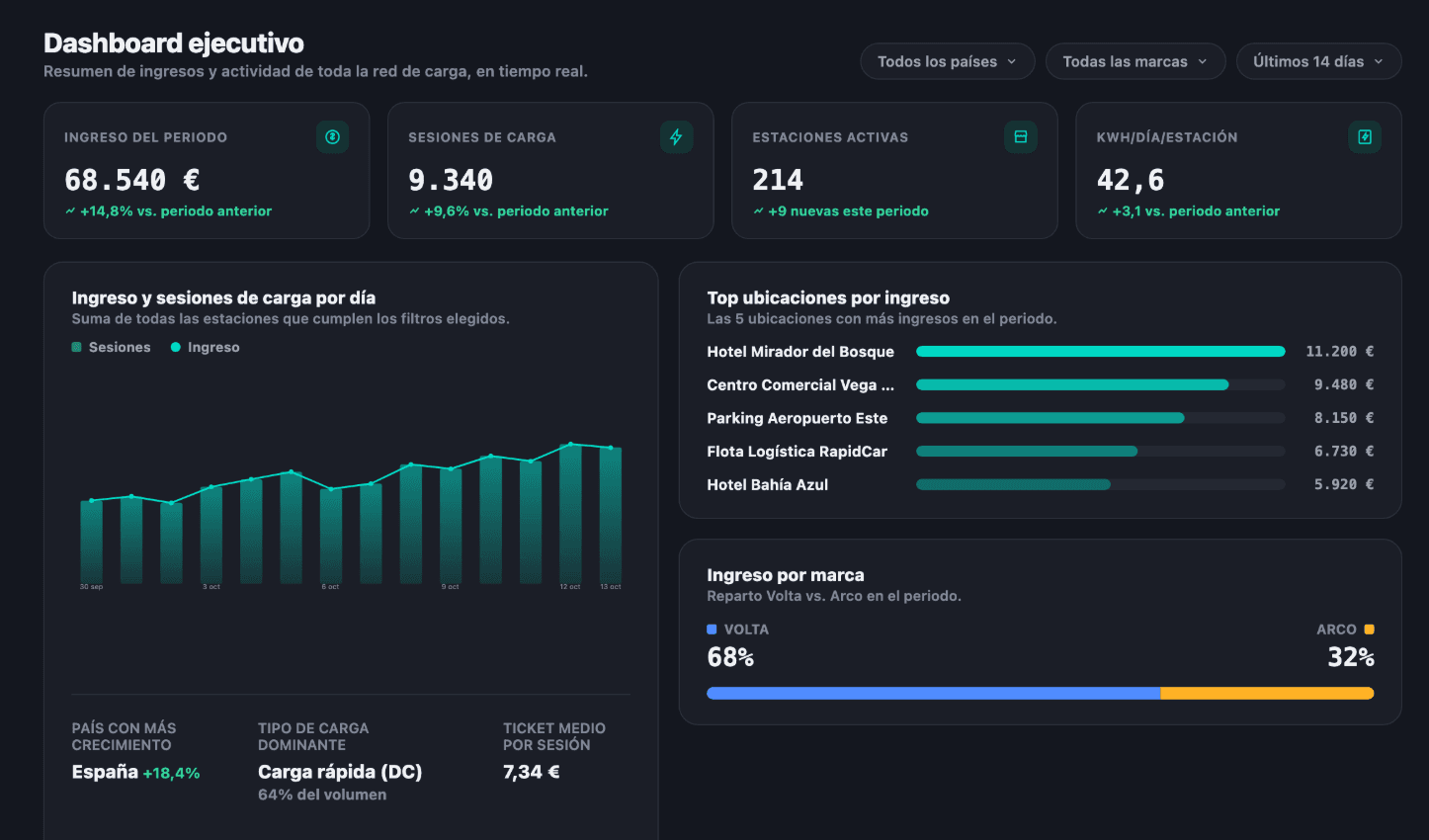The height and width of the screenshot is (840, 1429).
Task: Click the Parking Aeropuerto Este label
Action: point(798,418)
